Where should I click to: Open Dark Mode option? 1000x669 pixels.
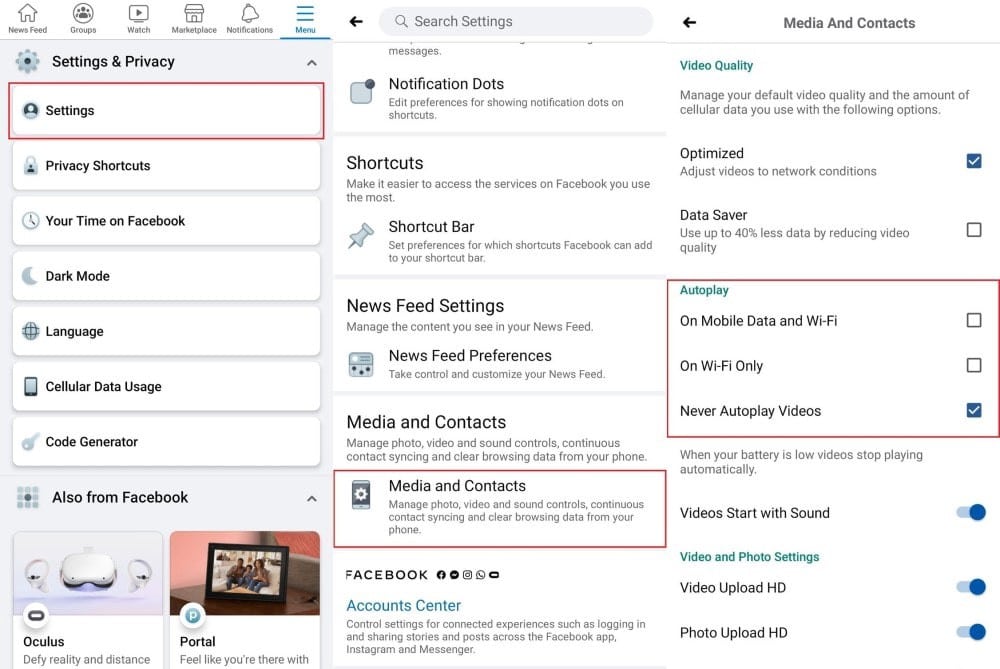point(166,276)
